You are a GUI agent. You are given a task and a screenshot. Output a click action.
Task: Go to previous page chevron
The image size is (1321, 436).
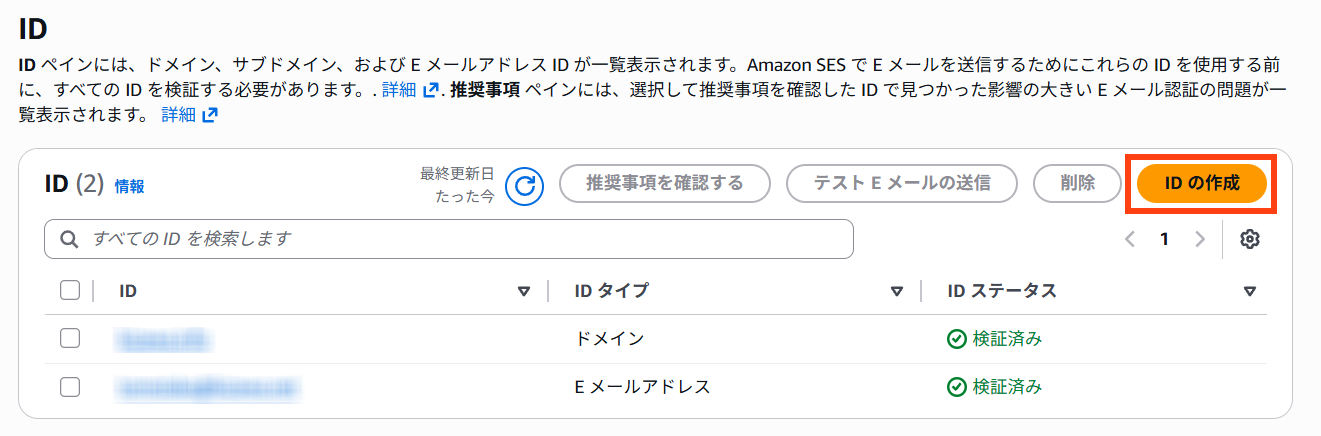[x=1130, y=239]
